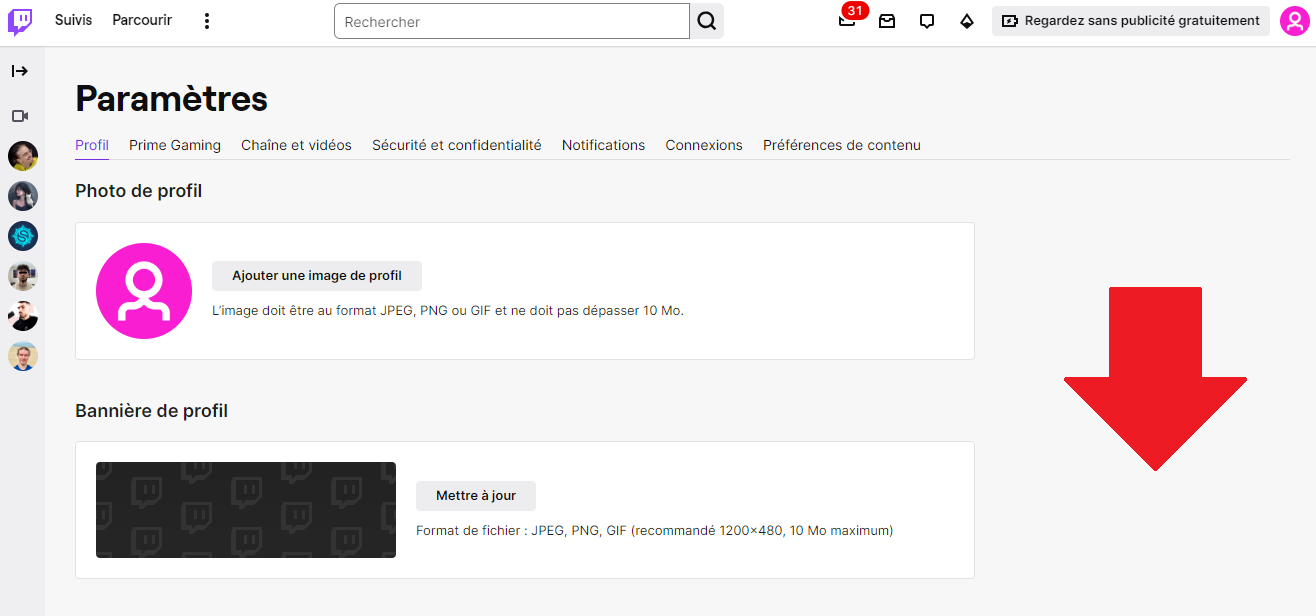The image size is (1316, 616).
Task: Click the camera icon in sidebar
Action: point(20,116)
